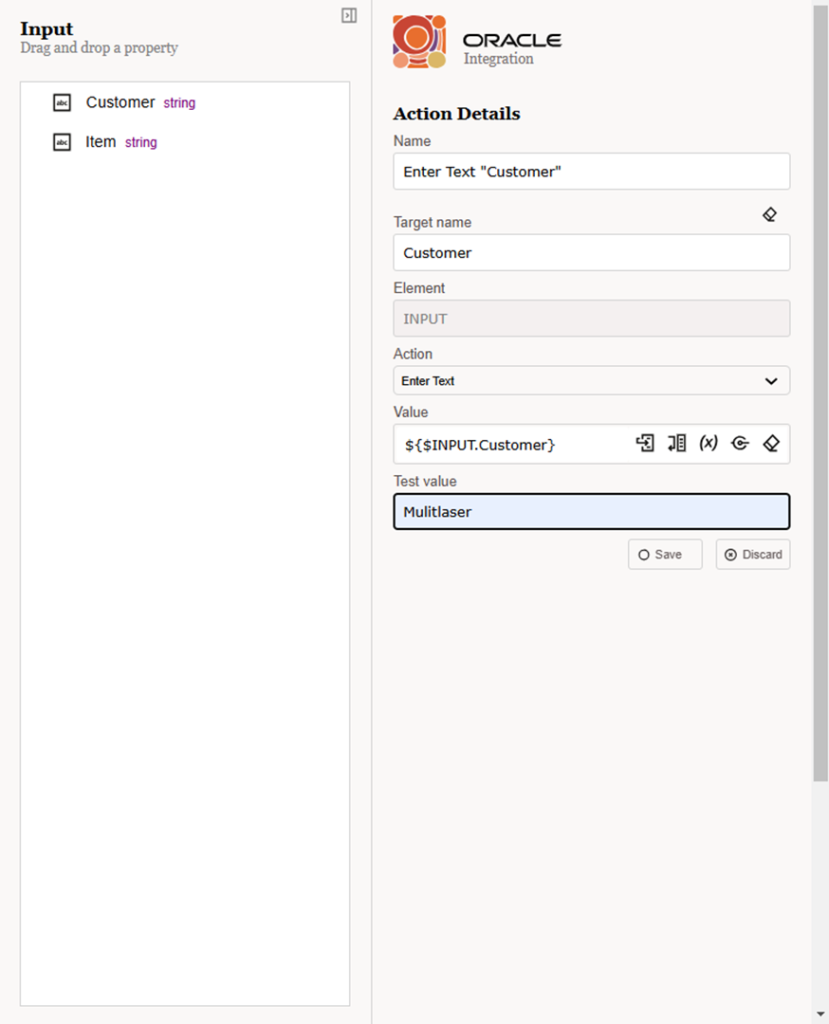Click the abc string icon beside Item
The height and width of the screenshot is (1024, 829).
[62, 142]
